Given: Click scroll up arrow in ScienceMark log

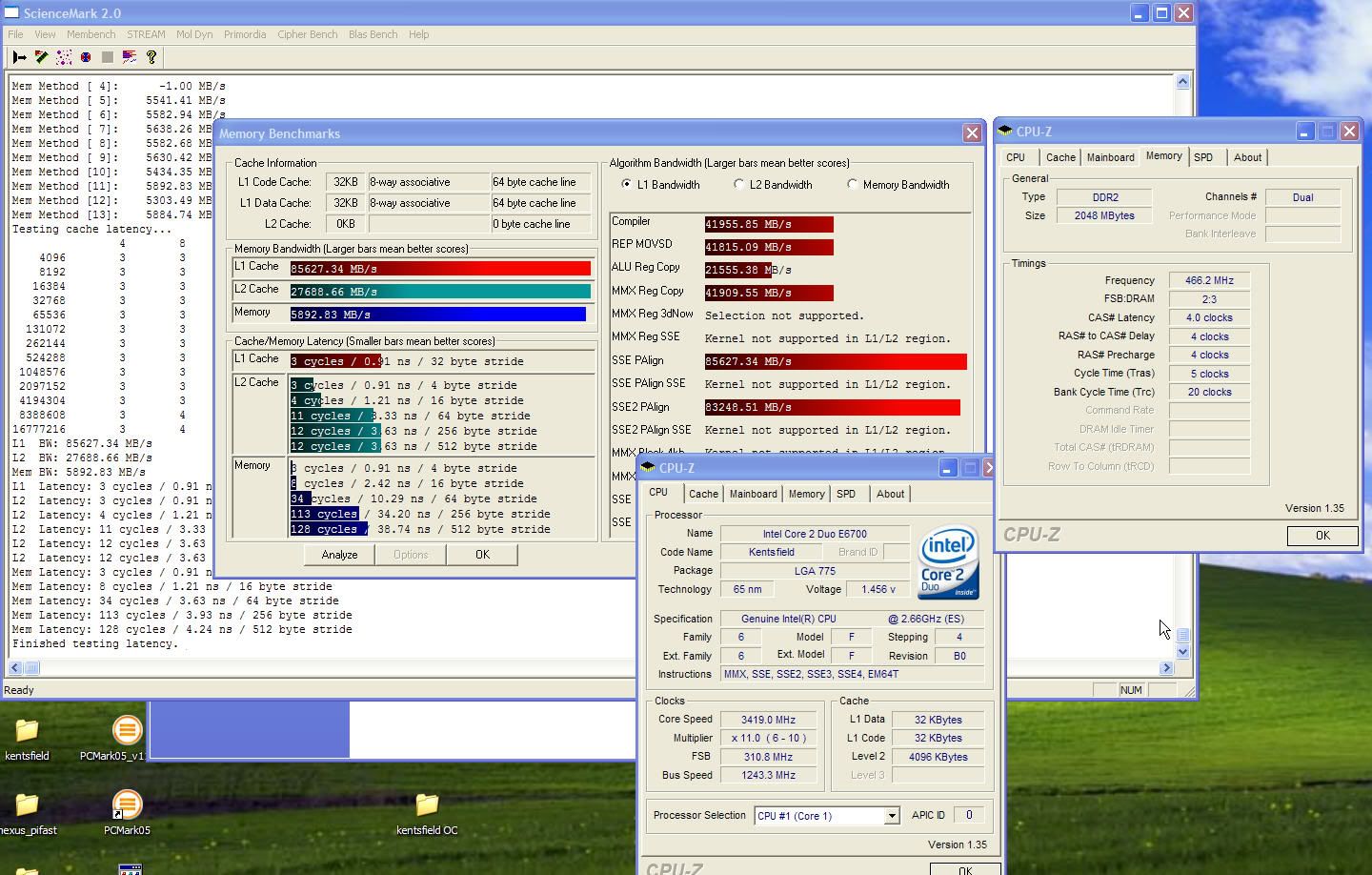Looking at the screenshot, I should [x=1182, y=82].
